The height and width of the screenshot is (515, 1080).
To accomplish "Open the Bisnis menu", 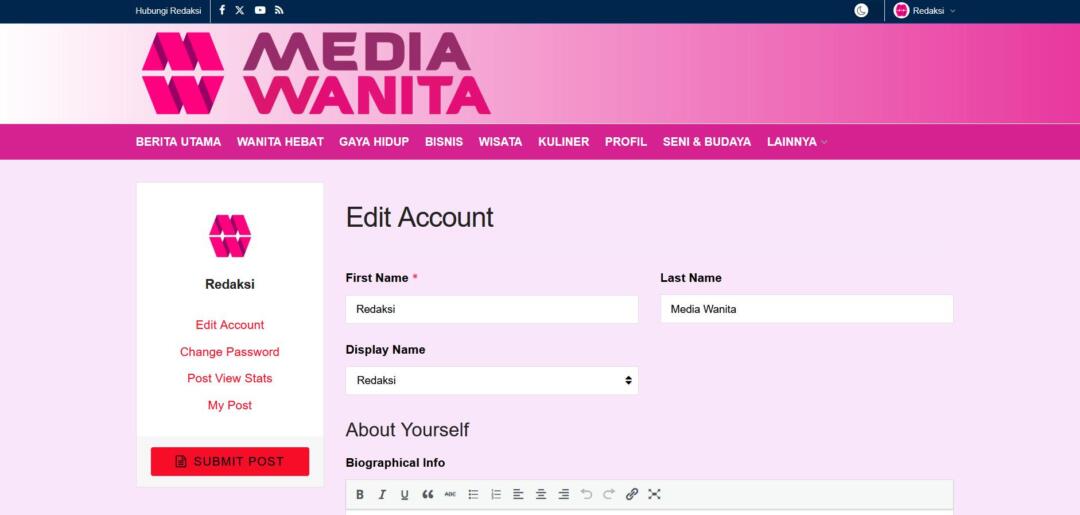I will 444,142.
